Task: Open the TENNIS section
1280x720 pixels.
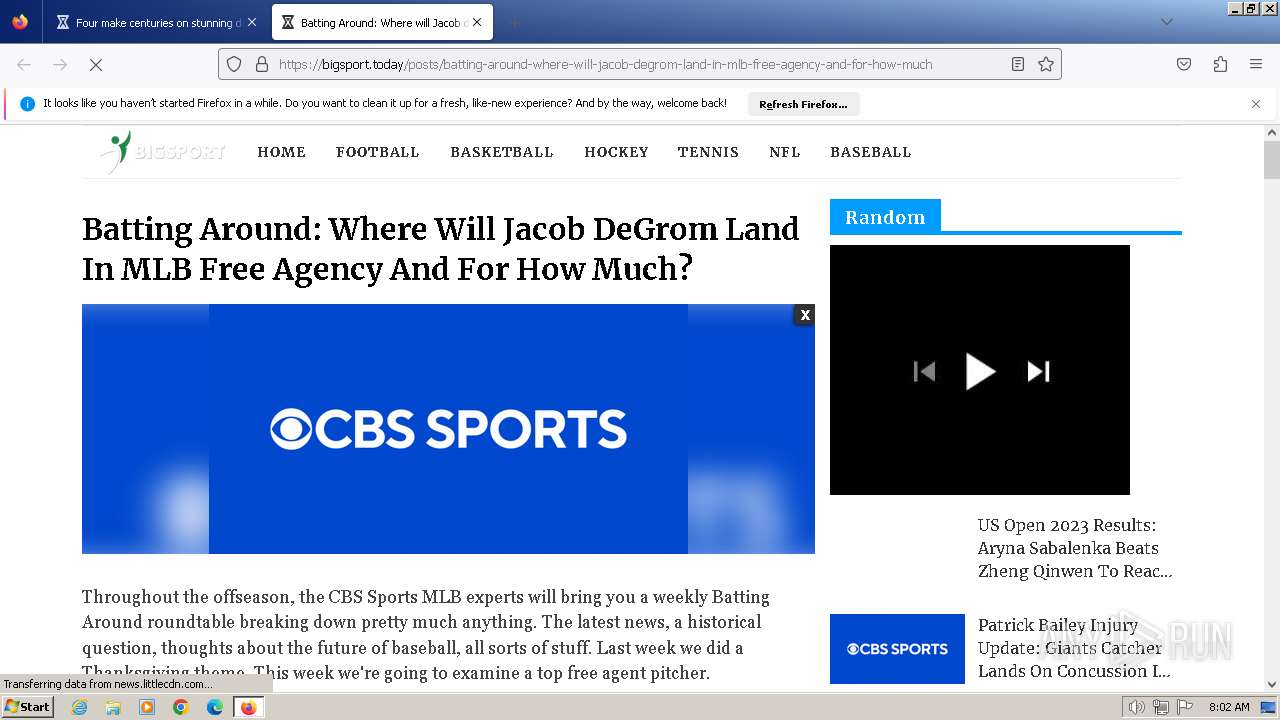Action: 708,152
